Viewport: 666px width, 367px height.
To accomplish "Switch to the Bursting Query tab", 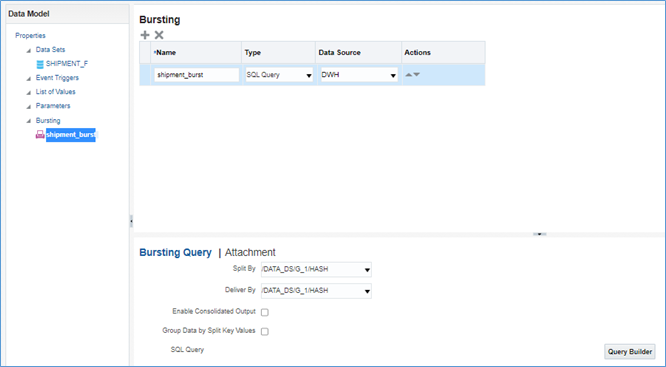I will tap(175, 252).
